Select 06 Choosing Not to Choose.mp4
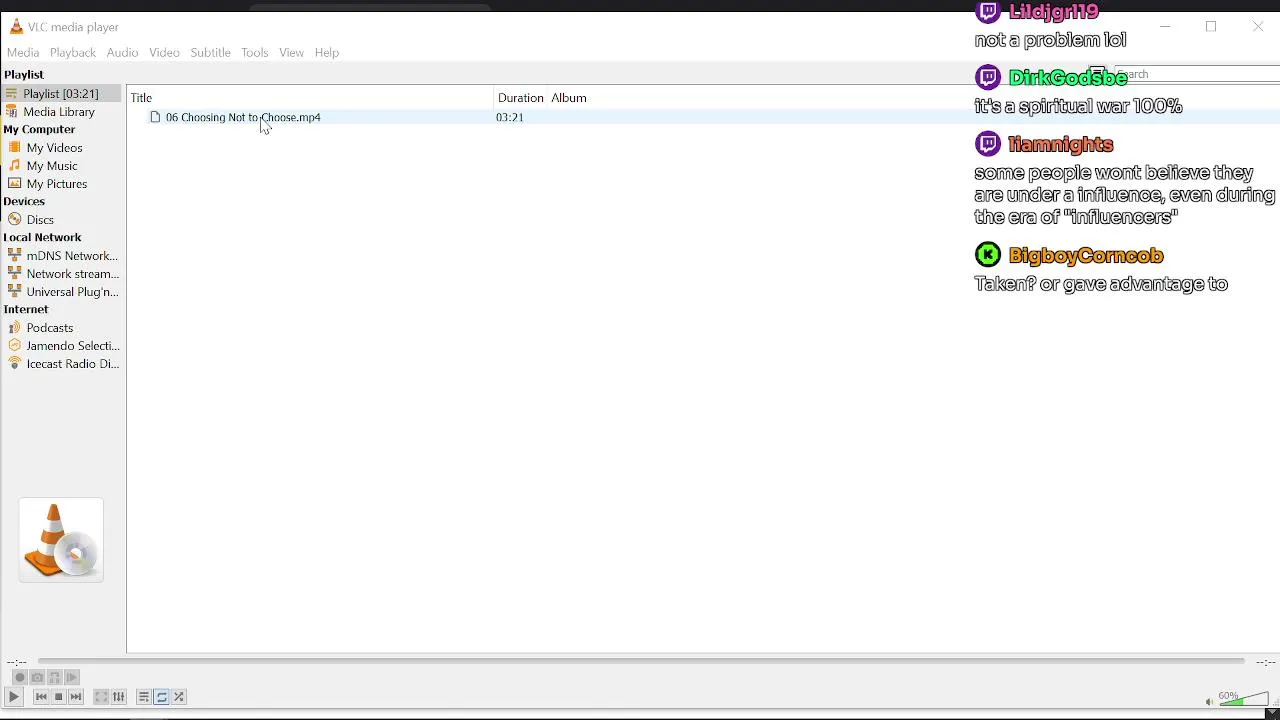Viewport: 1280px width, 720px height. pyautogui.click(x=243, y=117)
